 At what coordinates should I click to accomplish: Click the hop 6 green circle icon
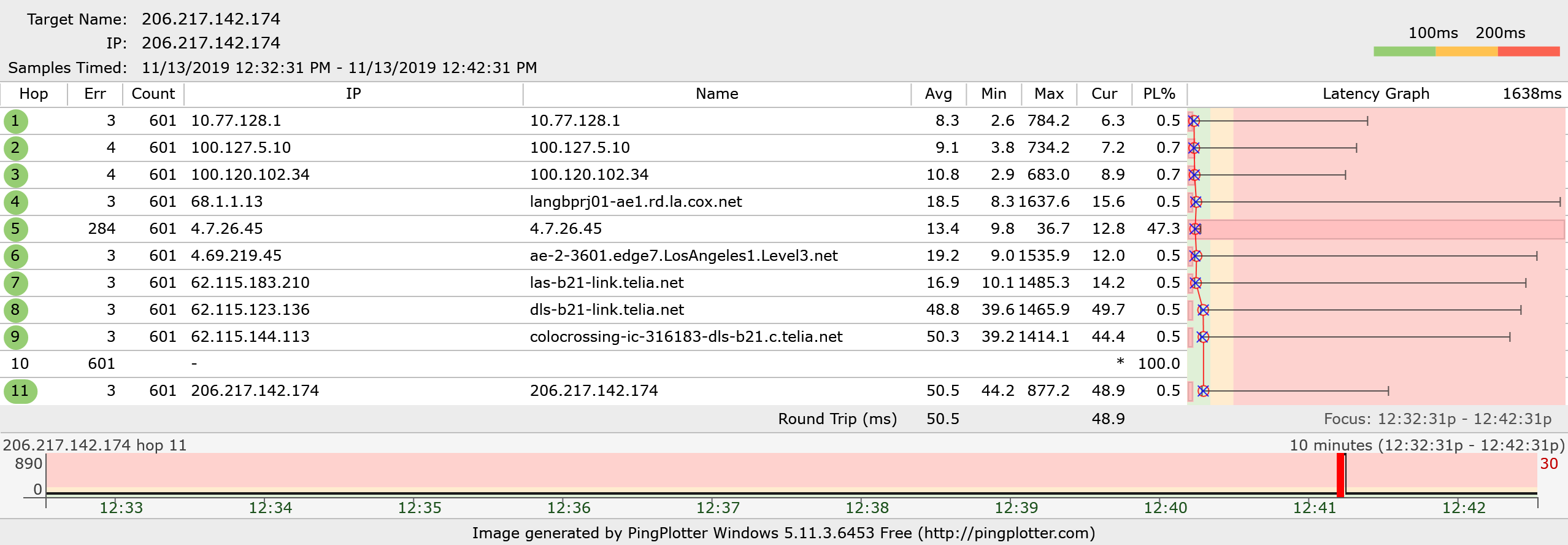pyautogui.click(x=15, y=256)
